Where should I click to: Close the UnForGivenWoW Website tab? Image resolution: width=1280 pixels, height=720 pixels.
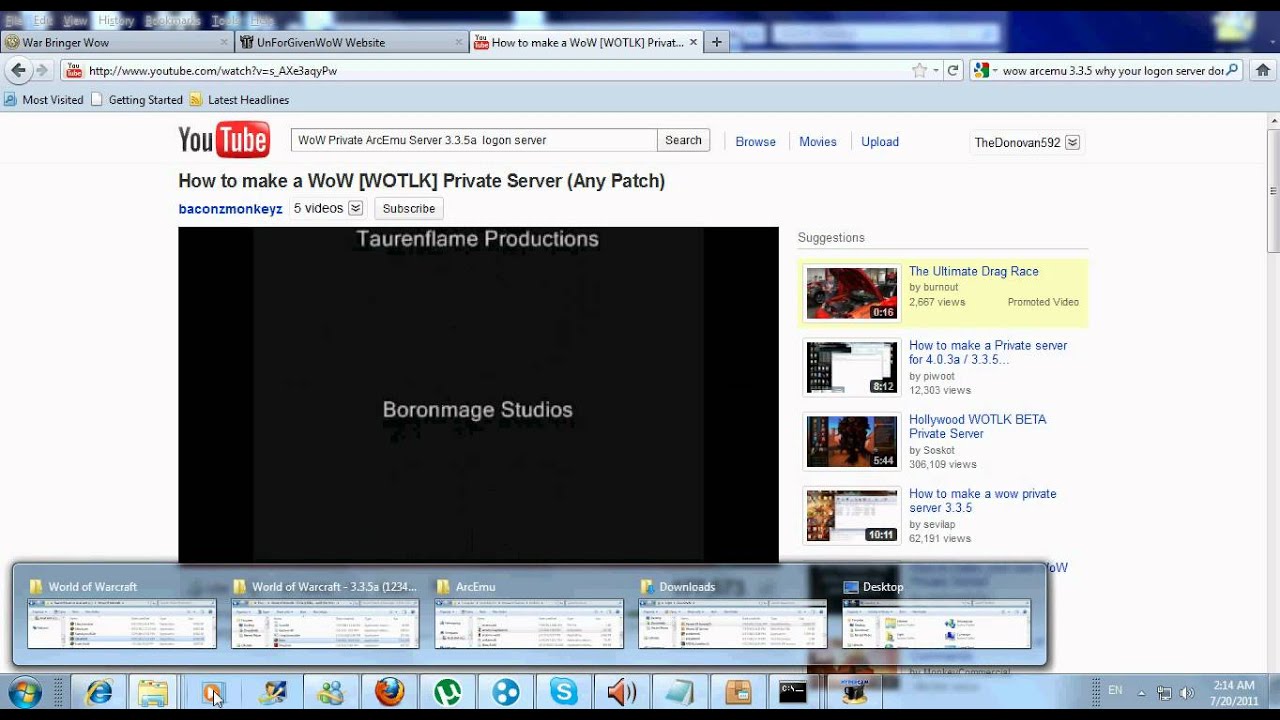458,42
